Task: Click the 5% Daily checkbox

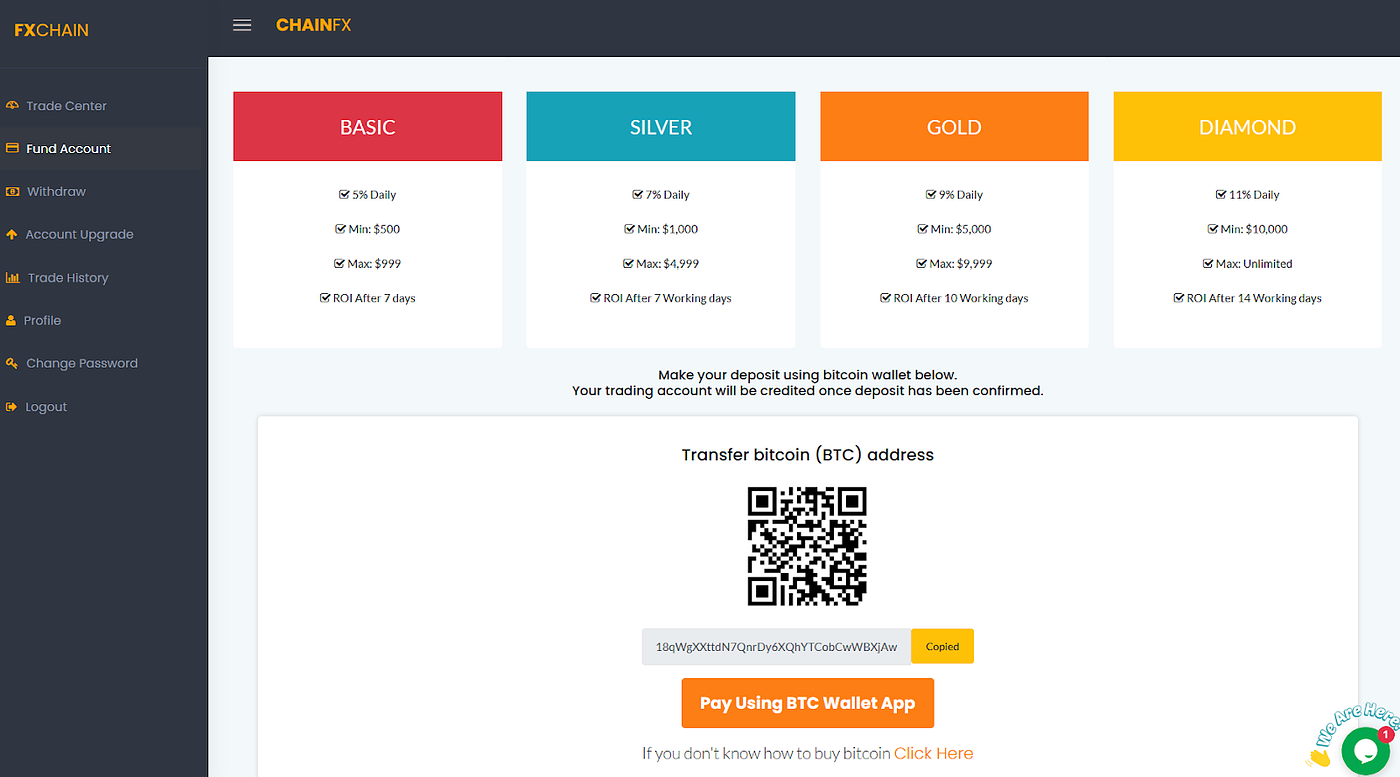Action: coord(344,194)
